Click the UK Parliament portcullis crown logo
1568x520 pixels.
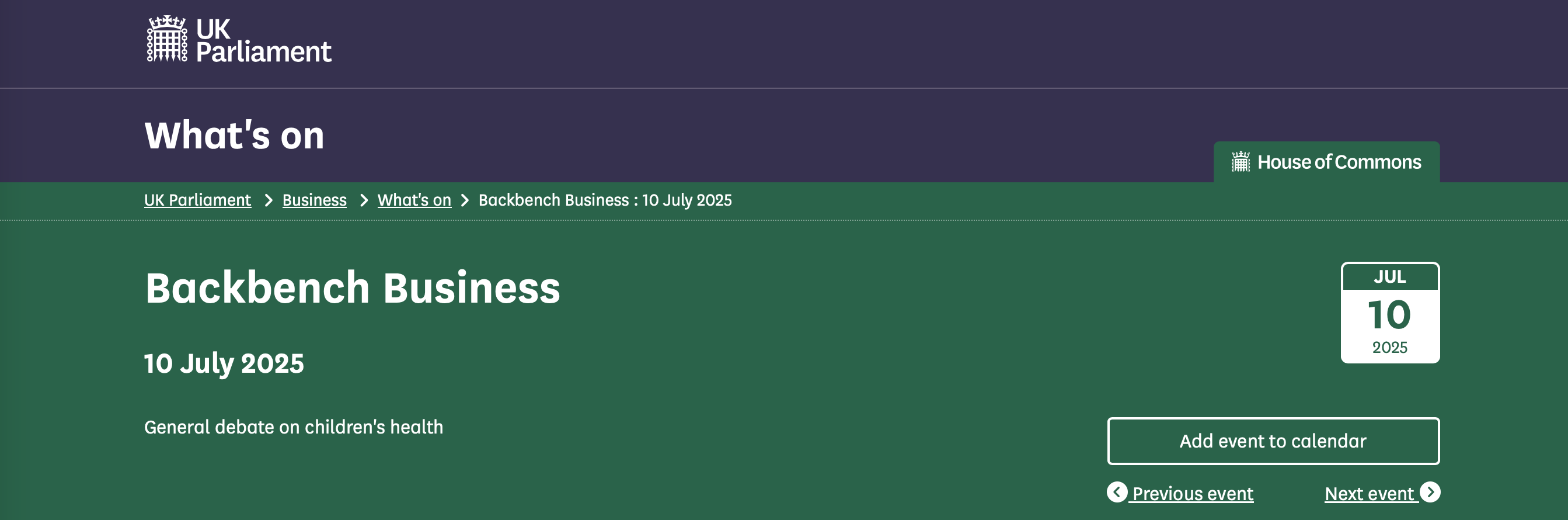167,39
